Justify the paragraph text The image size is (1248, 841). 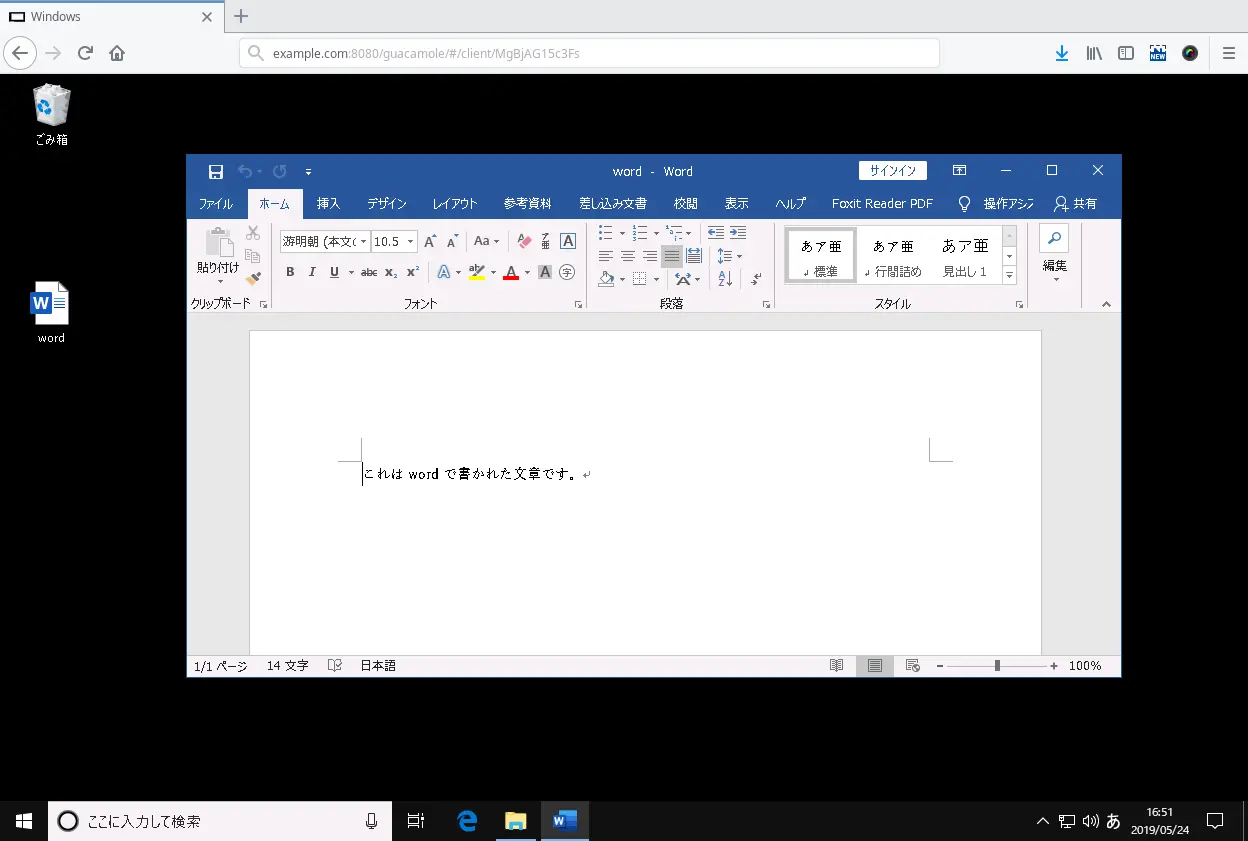point(672,256)
